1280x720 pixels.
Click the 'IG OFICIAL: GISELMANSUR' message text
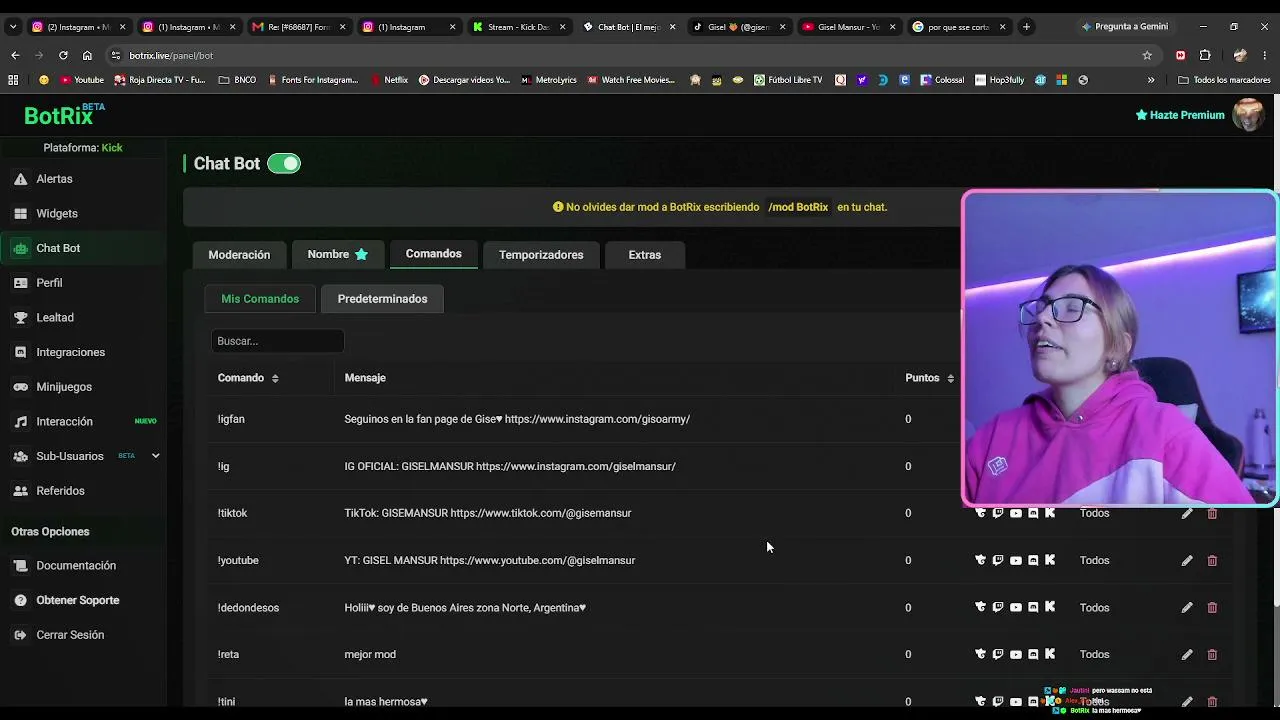(510, 466)
